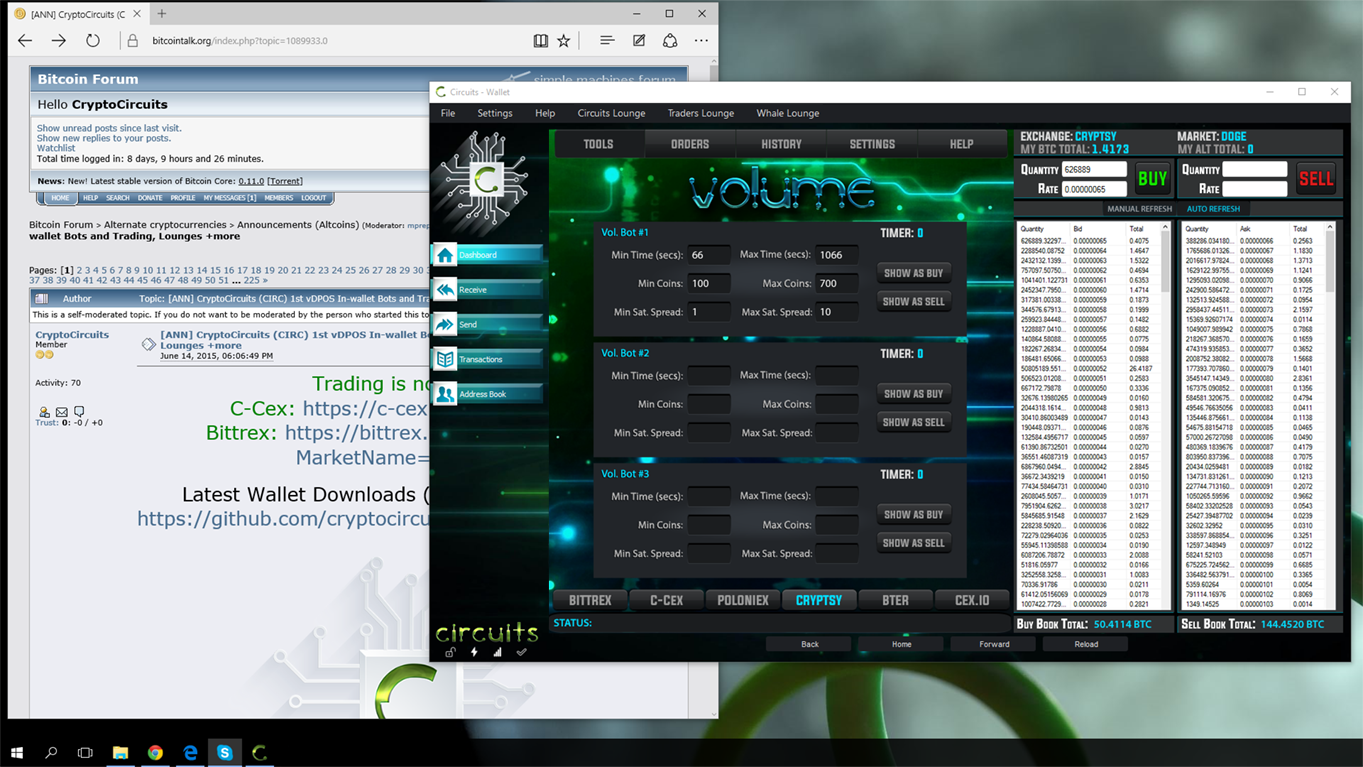The width and height of the screenshot is (1363, 767).
Task: Open Transactions in wallet sidebar
Action: coord(487,359)
